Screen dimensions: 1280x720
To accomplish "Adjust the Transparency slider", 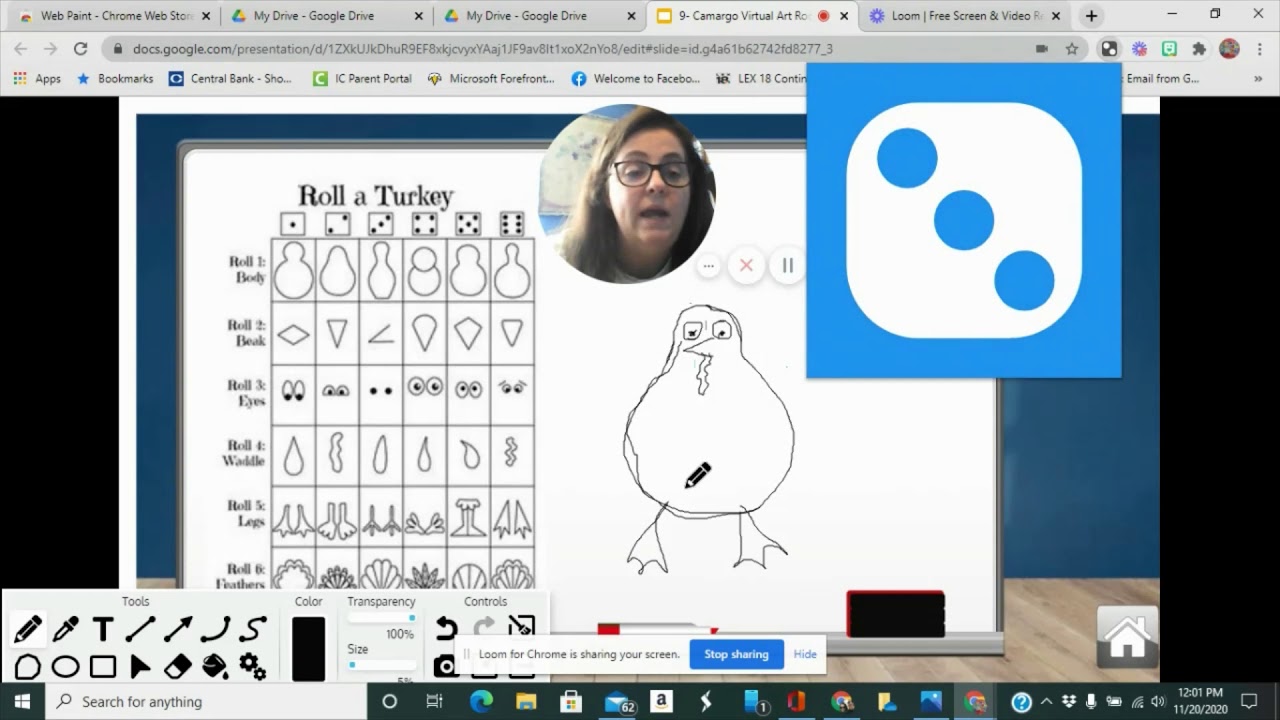I will coord(381,618).
